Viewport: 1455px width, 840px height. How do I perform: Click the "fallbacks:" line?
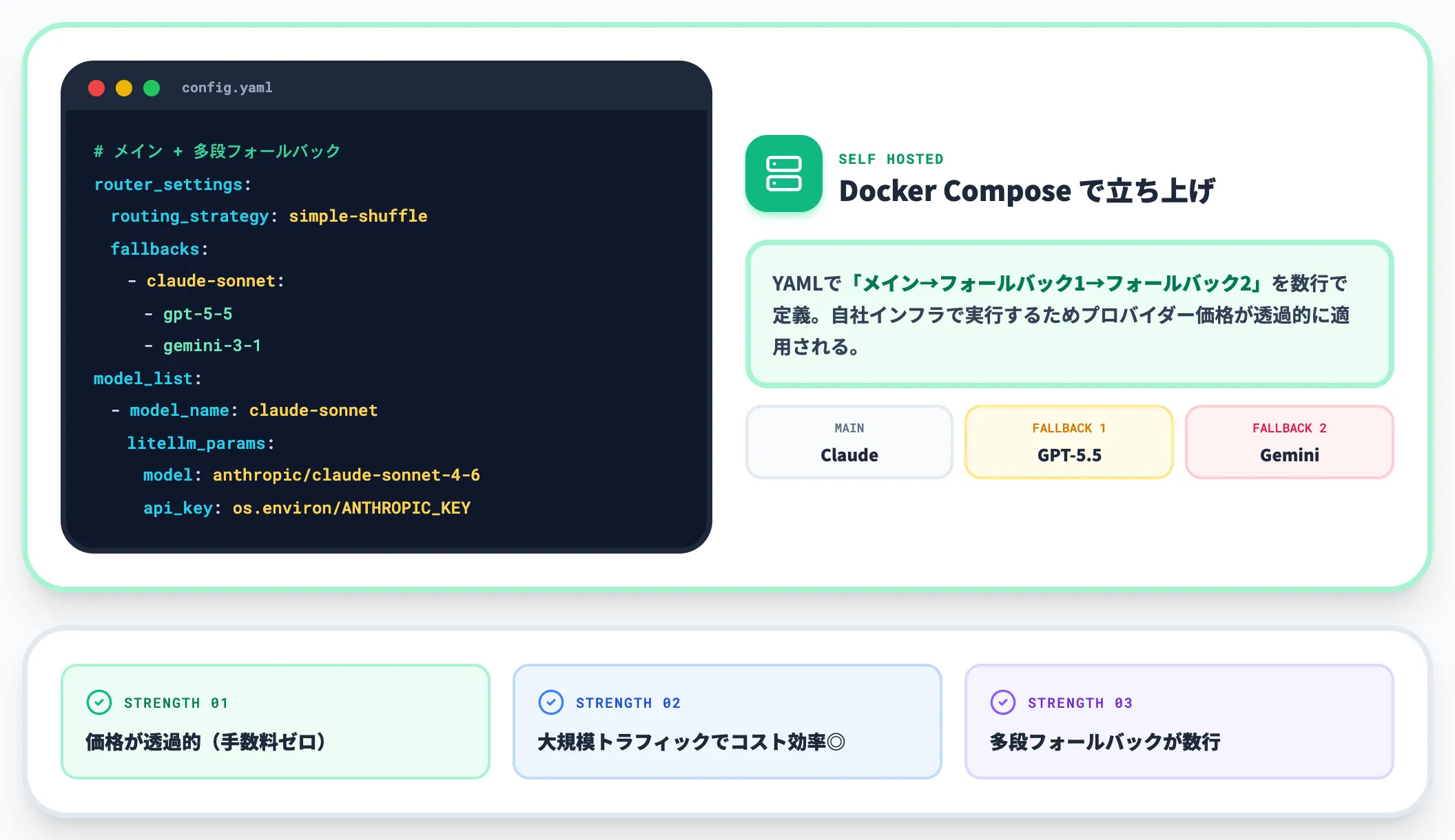tap(160, 249)
